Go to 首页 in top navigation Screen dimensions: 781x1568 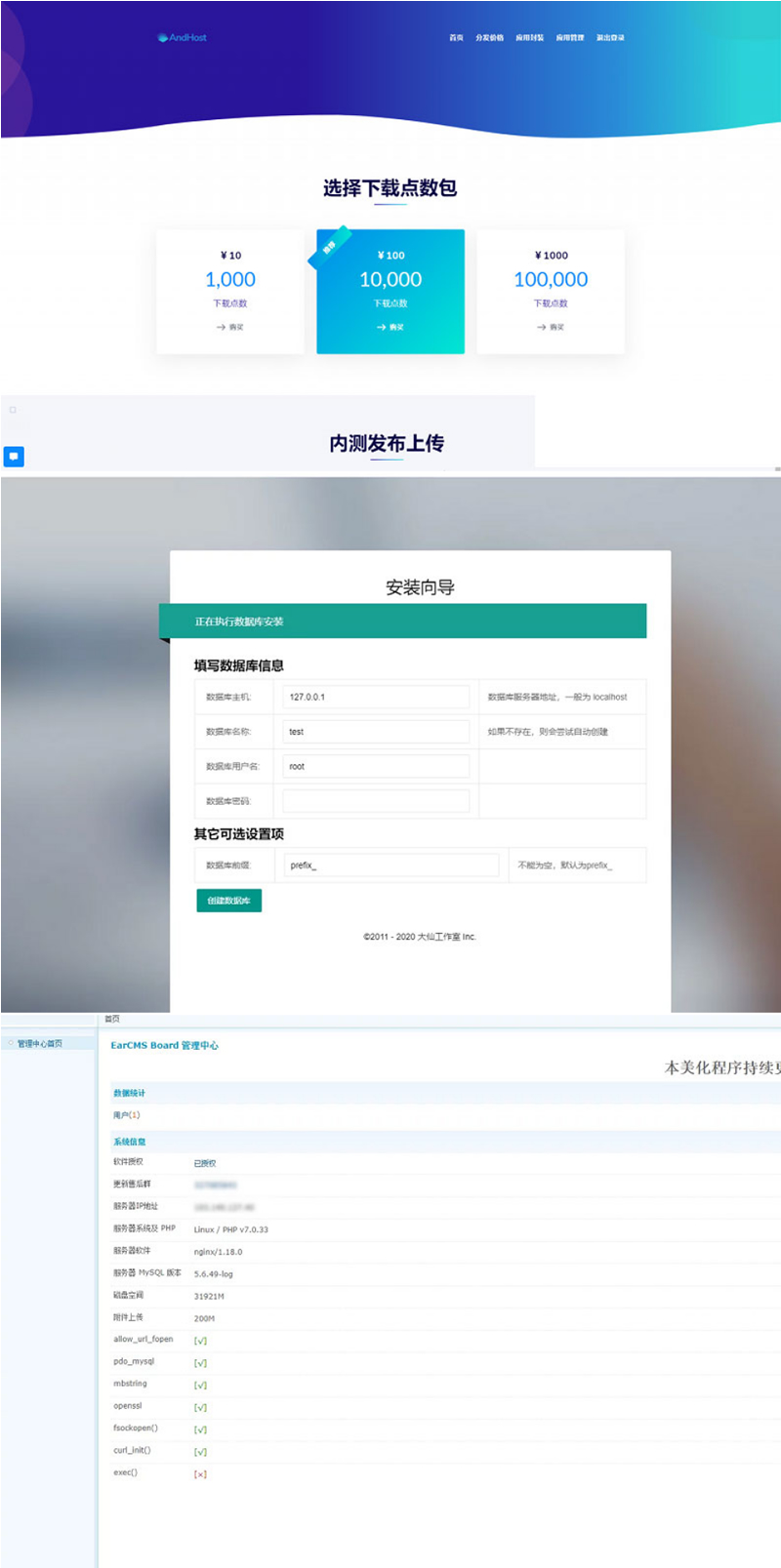click(456, 38)
